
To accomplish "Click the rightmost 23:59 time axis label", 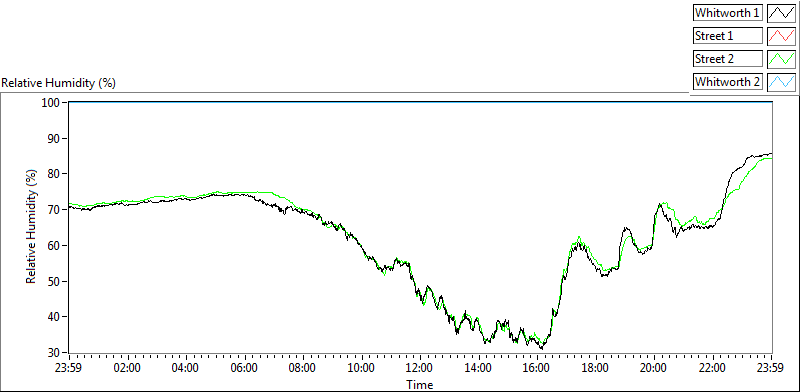I will pos(771,367).
